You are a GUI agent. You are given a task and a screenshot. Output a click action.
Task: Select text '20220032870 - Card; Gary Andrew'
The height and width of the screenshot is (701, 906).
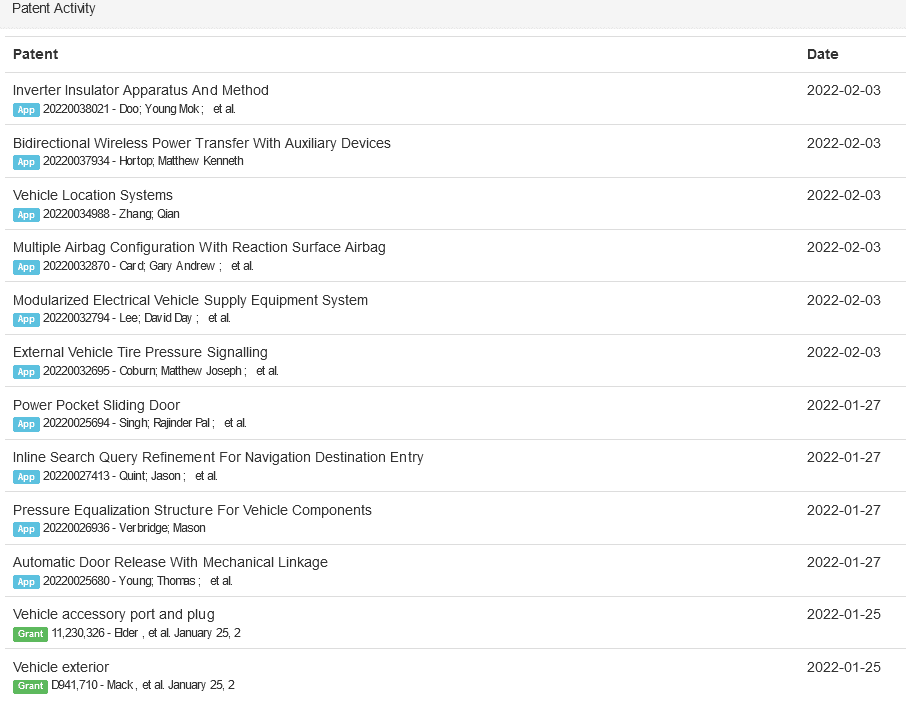tap(129, 266)
